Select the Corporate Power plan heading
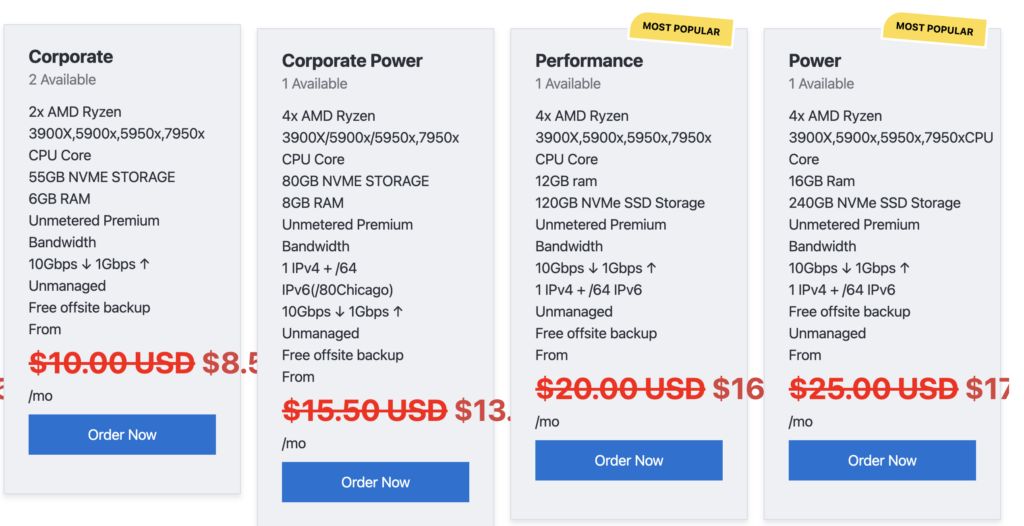 tap(352, 61)
